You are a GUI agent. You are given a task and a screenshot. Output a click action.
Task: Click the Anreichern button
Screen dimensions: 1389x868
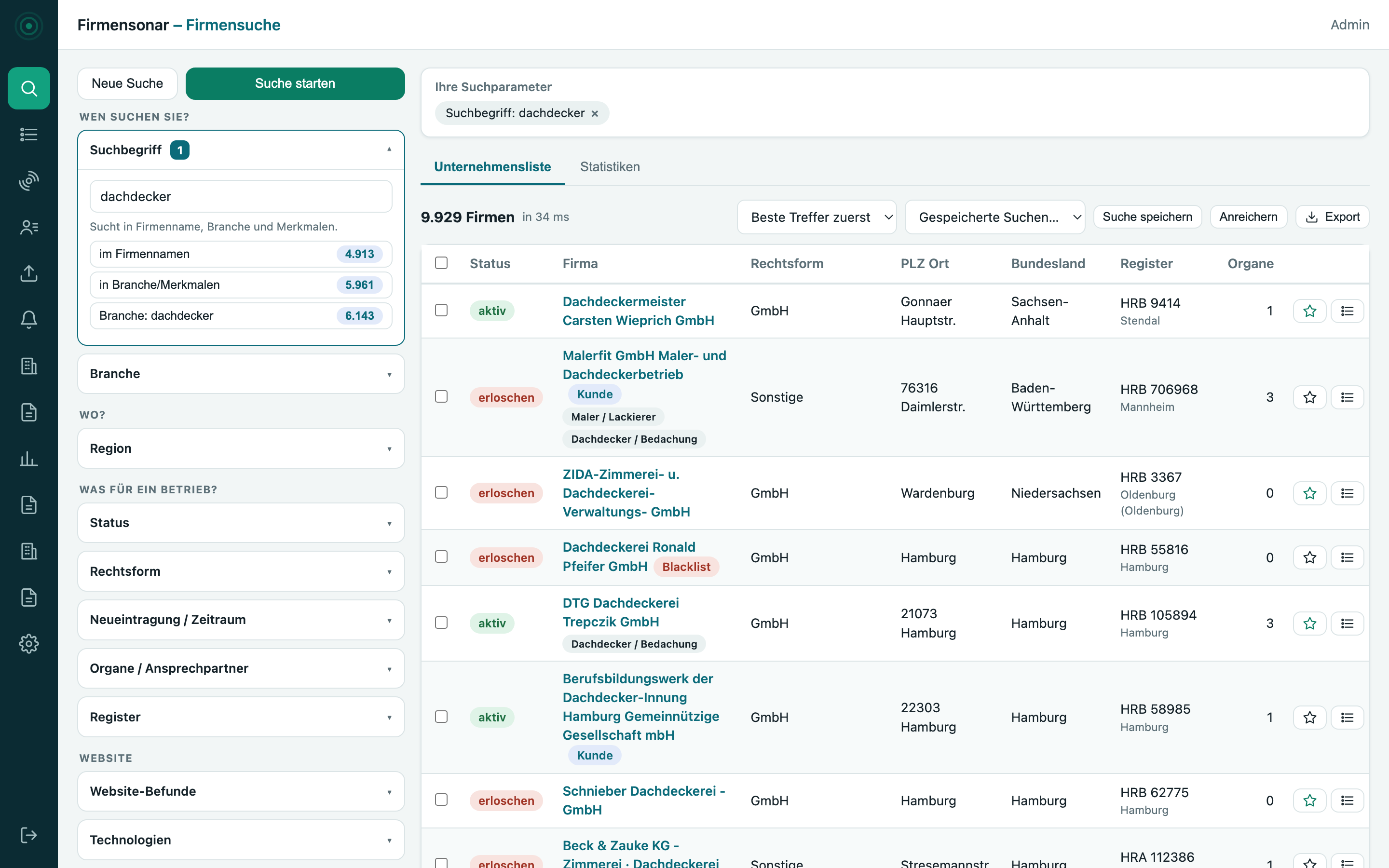[x=1248, y=217]
